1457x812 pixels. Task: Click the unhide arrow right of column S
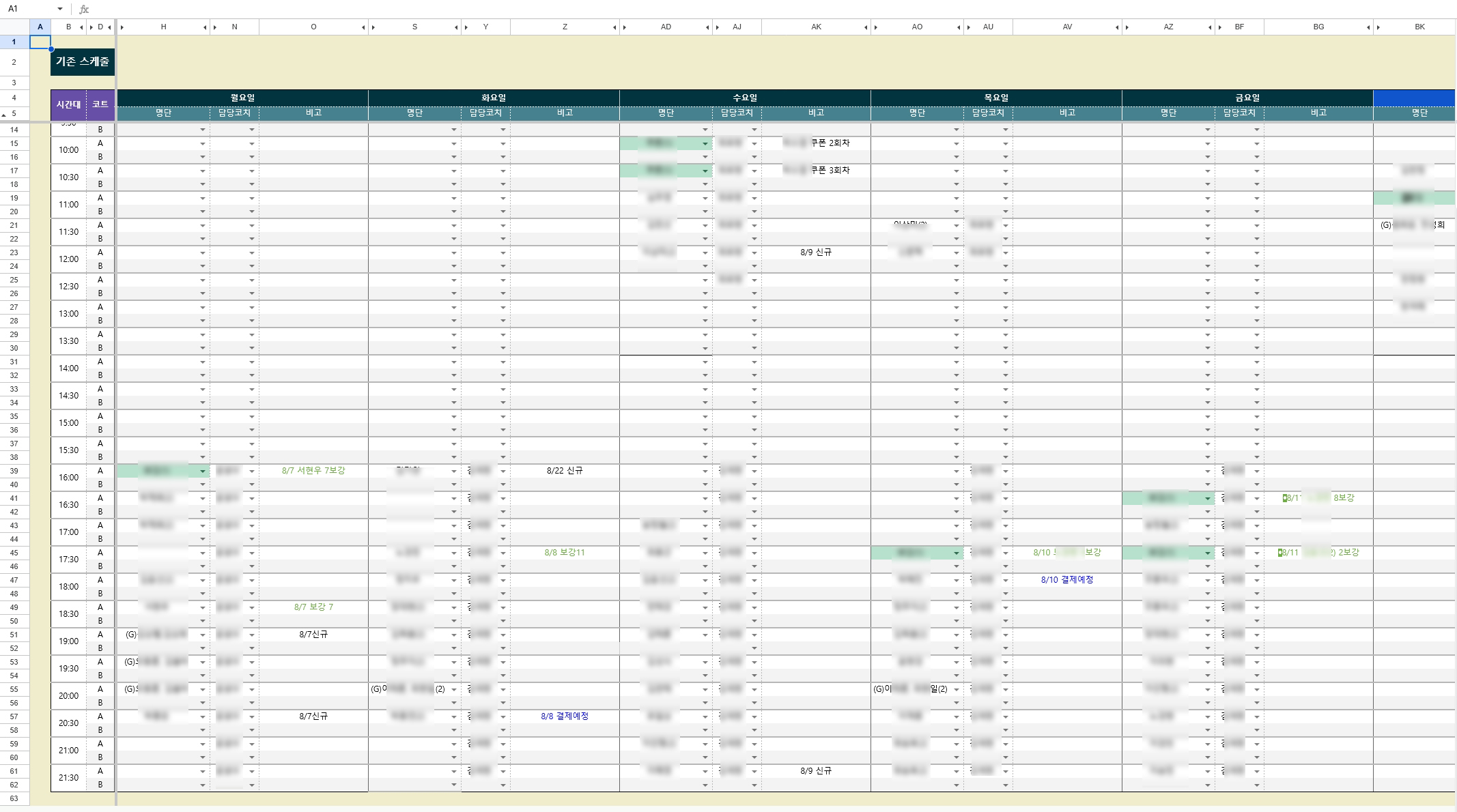coord(456,27)
